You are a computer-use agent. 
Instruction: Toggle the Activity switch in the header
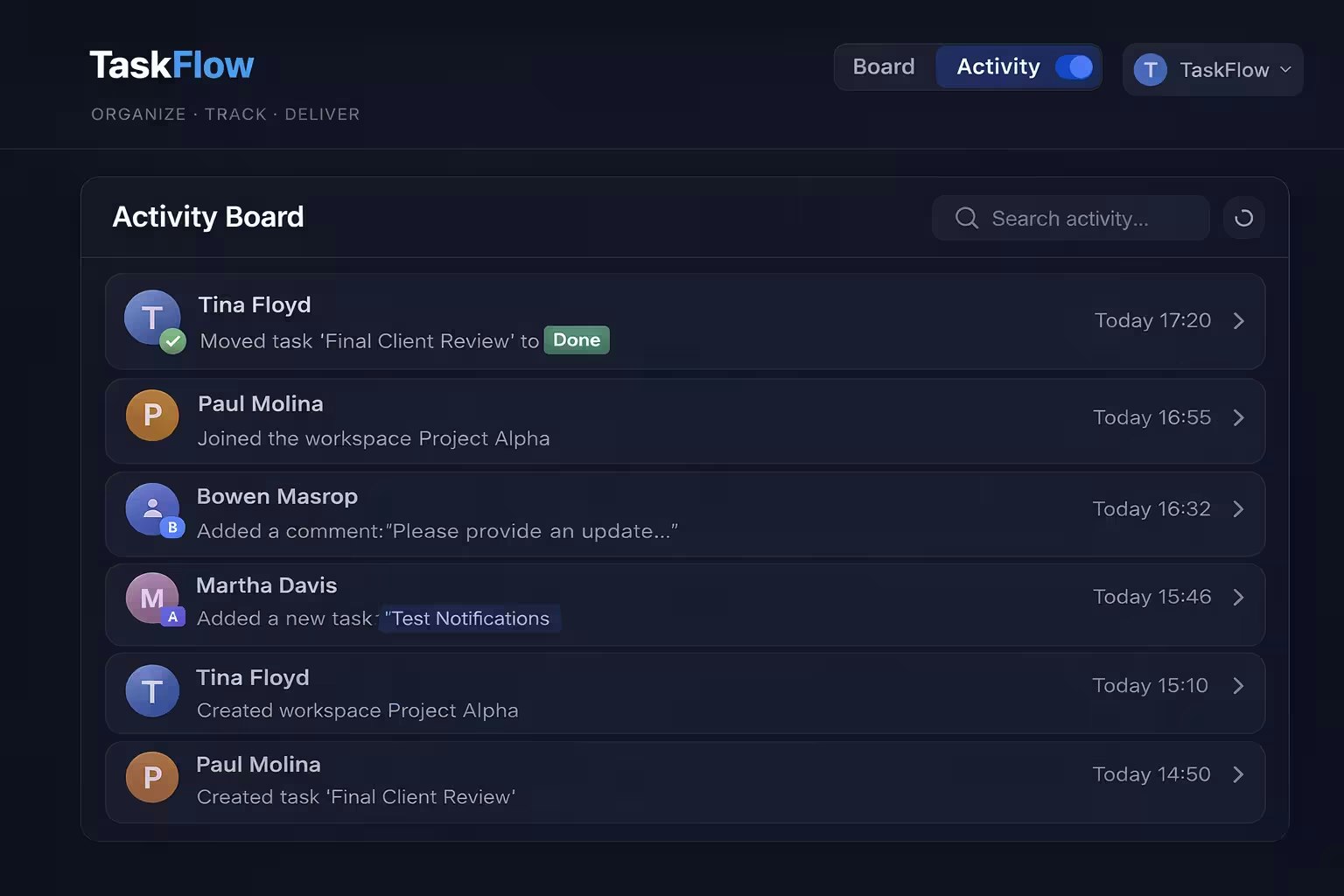click(1074, 66)
